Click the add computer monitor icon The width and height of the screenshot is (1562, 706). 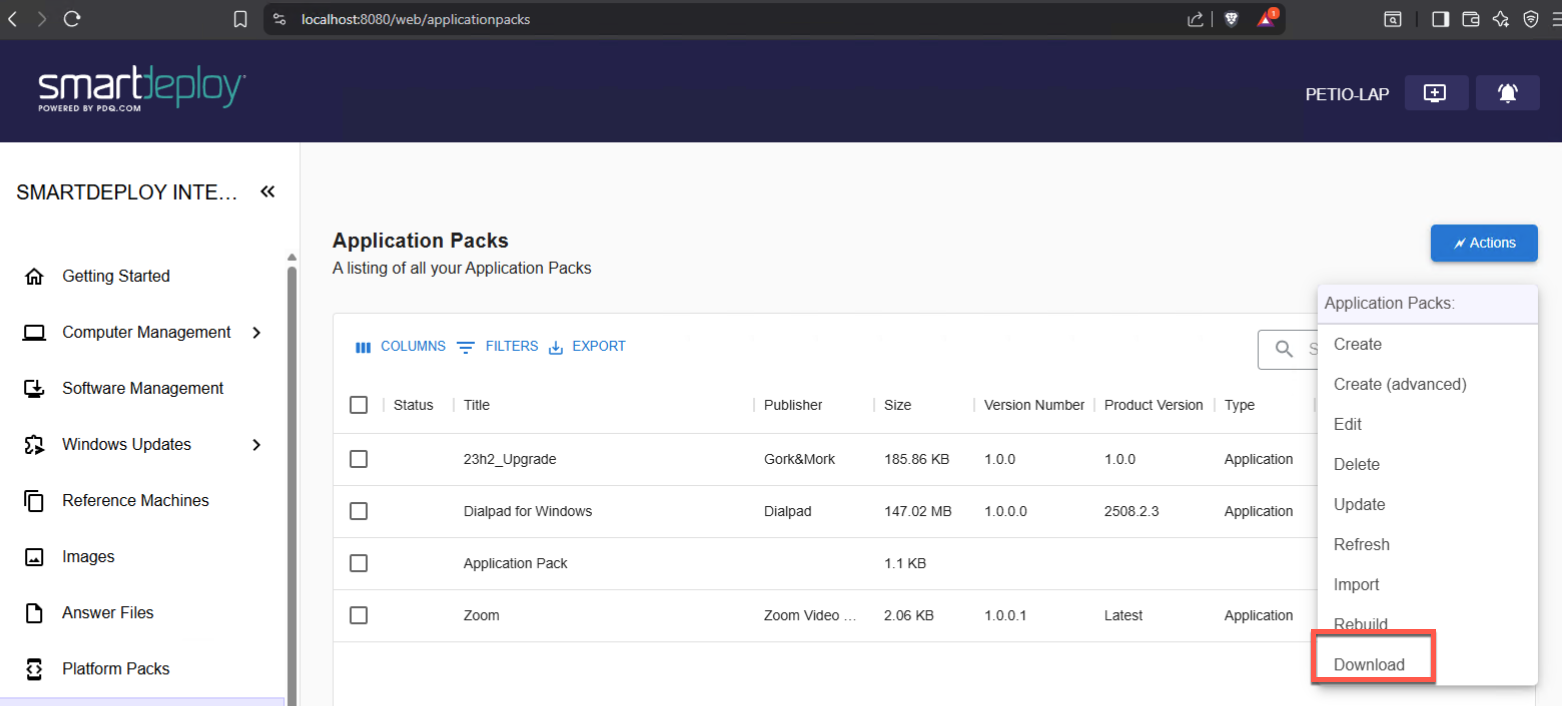click(x=1435, y=93)
